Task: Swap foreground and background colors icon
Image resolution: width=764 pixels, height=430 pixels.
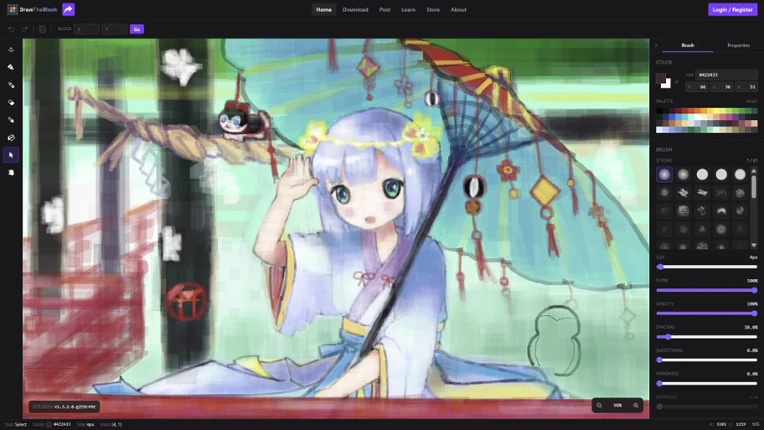Action: (676, 81)
